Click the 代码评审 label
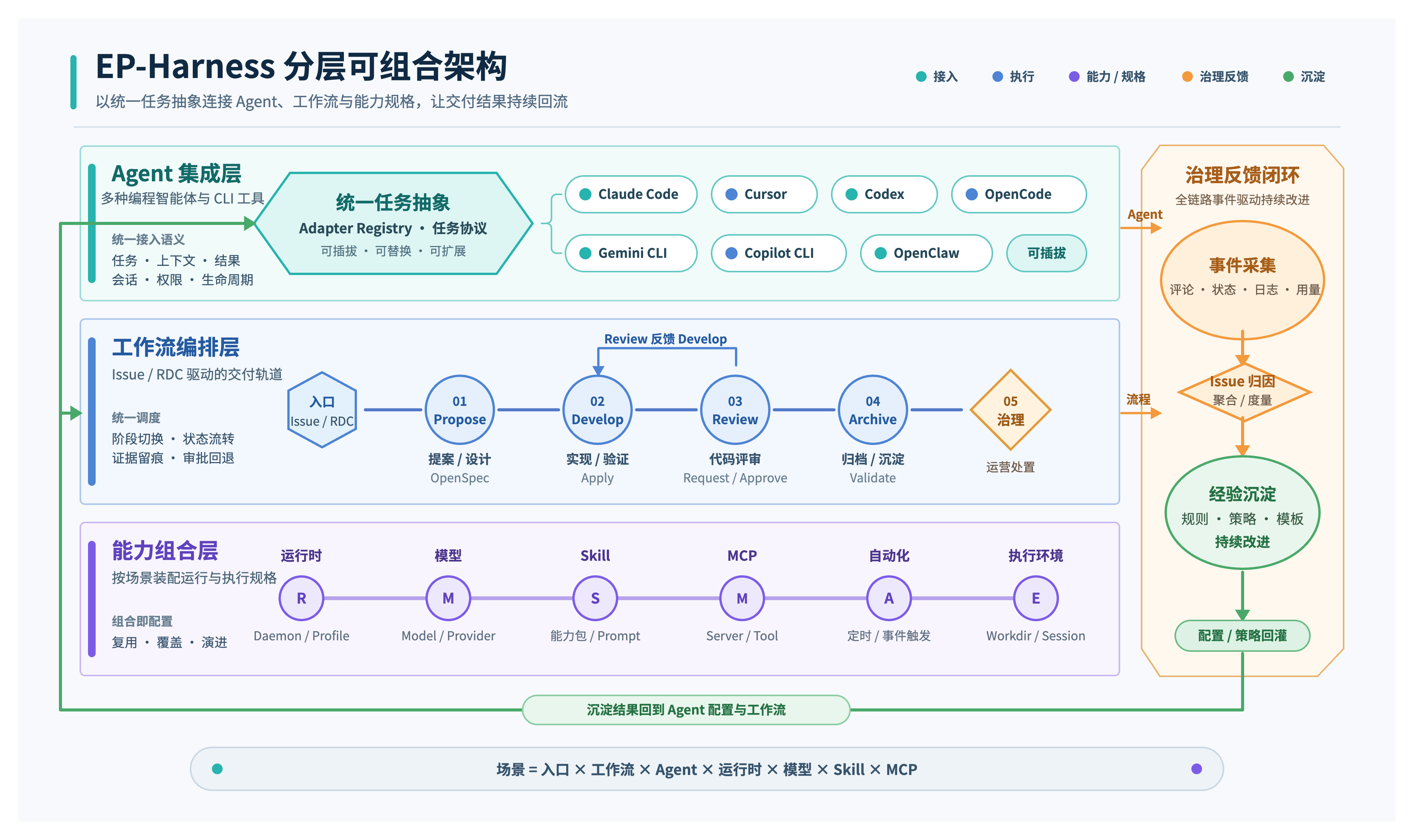 735,459
